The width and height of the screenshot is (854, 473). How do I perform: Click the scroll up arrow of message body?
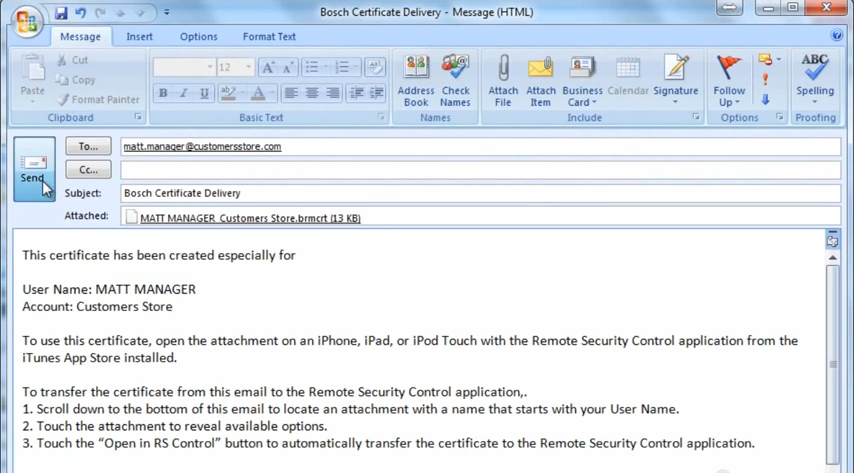tap(833, 257)
